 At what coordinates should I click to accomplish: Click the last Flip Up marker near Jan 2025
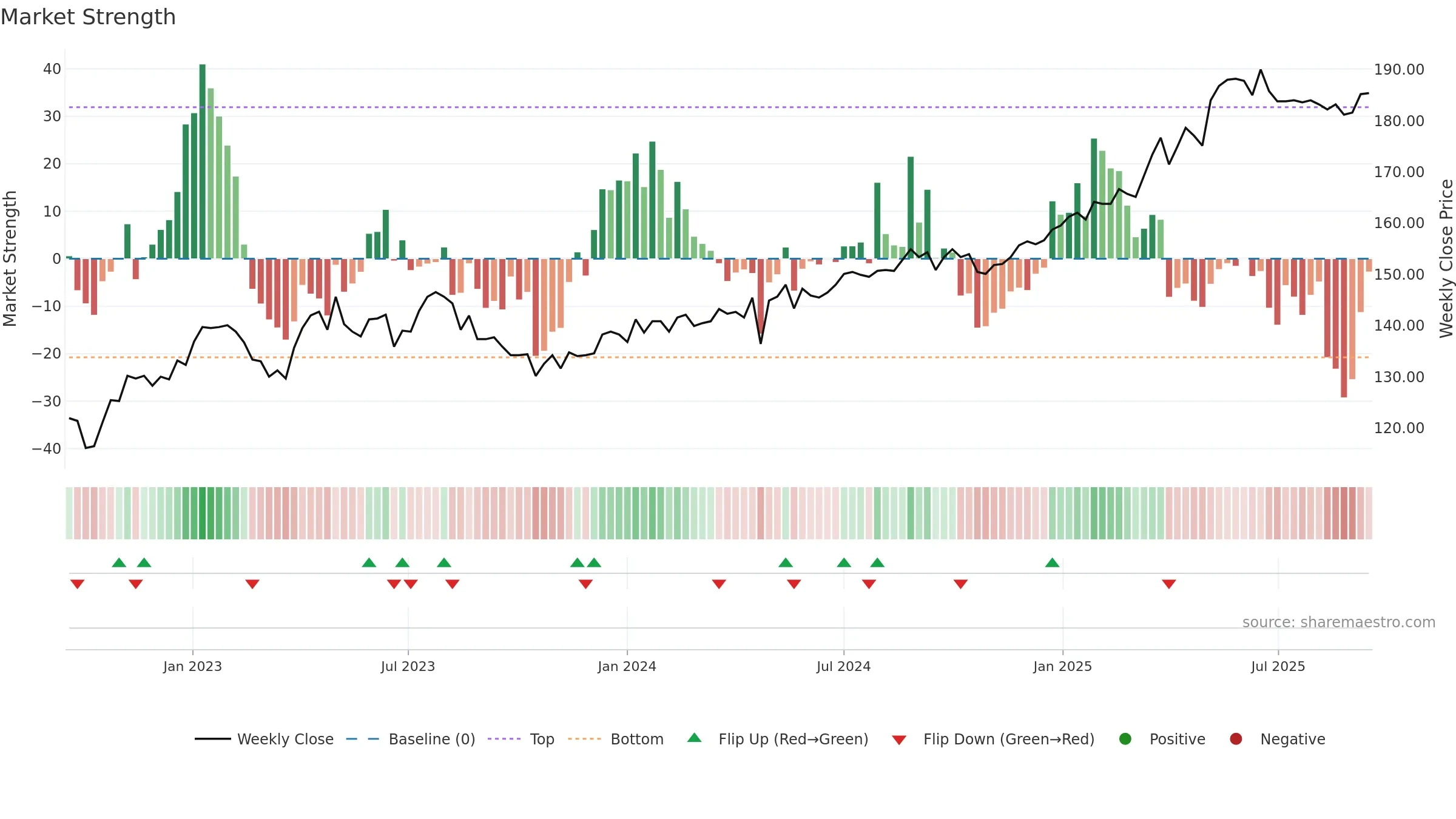[1052, 562]
